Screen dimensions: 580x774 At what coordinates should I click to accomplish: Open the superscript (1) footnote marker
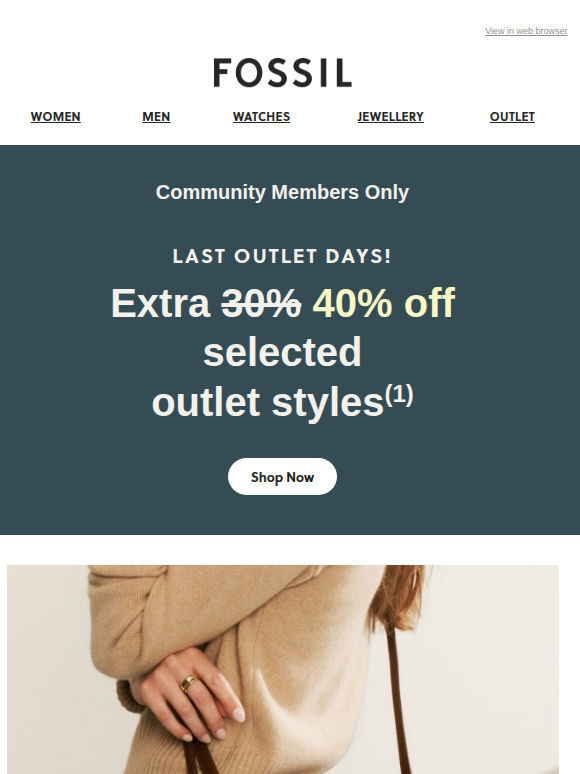point(399,395)
